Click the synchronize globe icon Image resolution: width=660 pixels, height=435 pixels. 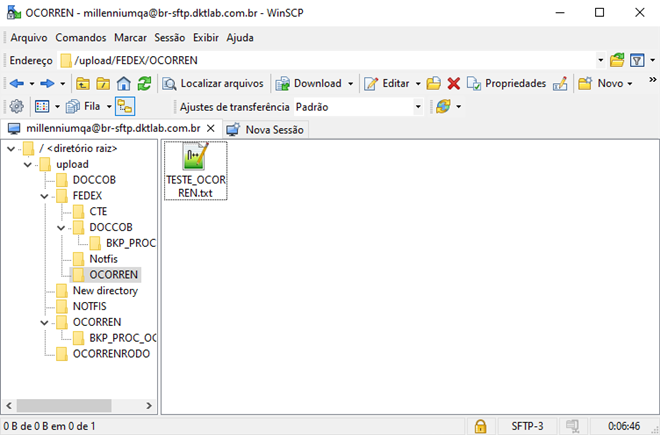click(443, 107)
